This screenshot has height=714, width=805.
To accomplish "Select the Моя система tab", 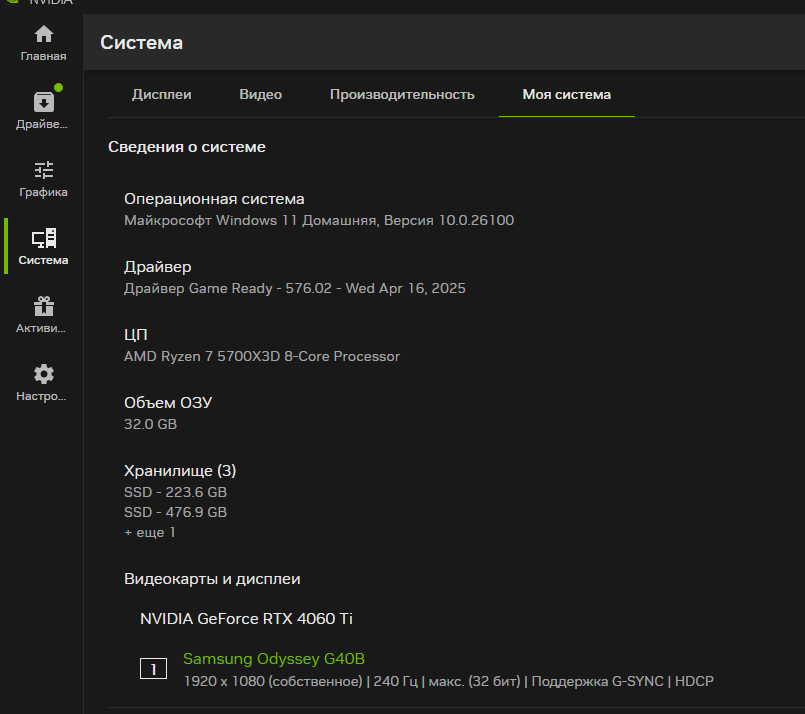I will (x=567, y=94).
